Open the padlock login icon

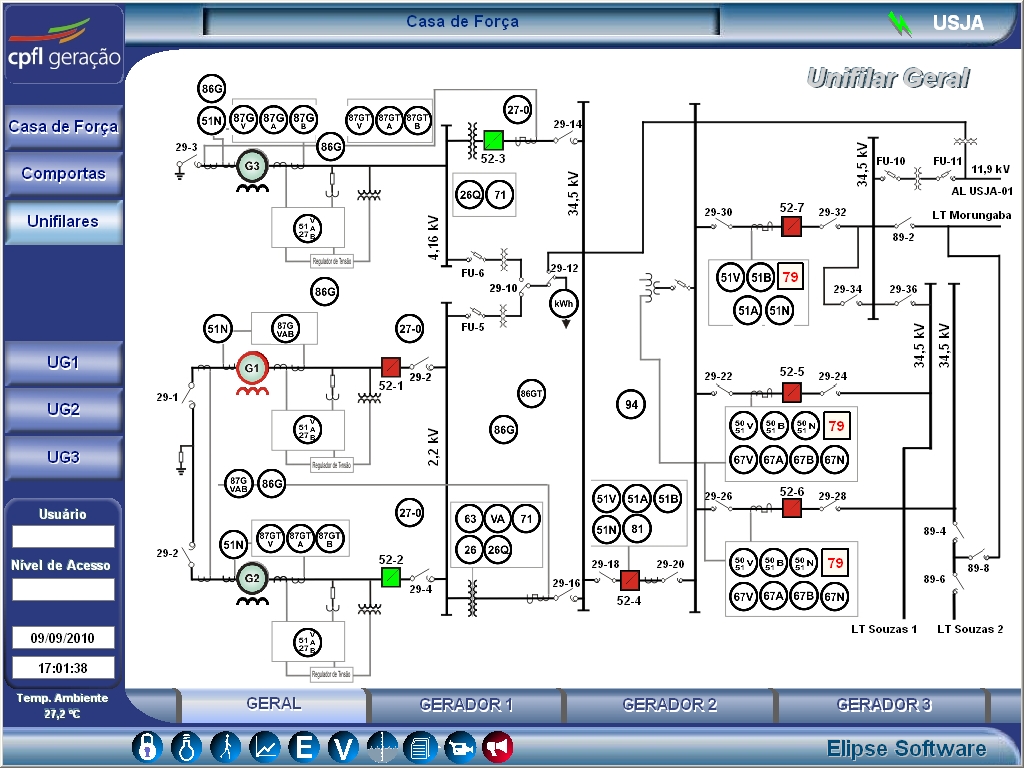click(148, 747)
